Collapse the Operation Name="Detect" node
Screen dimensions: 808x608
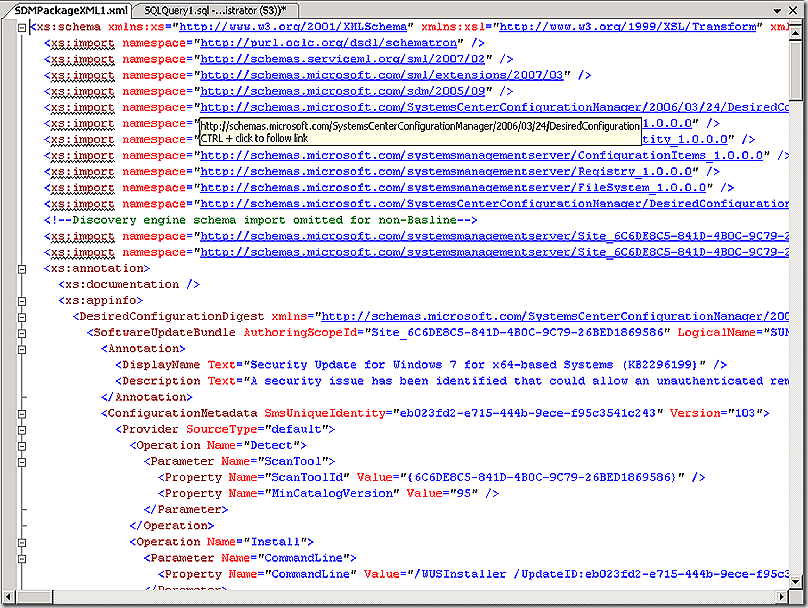[x=22, y=446]
